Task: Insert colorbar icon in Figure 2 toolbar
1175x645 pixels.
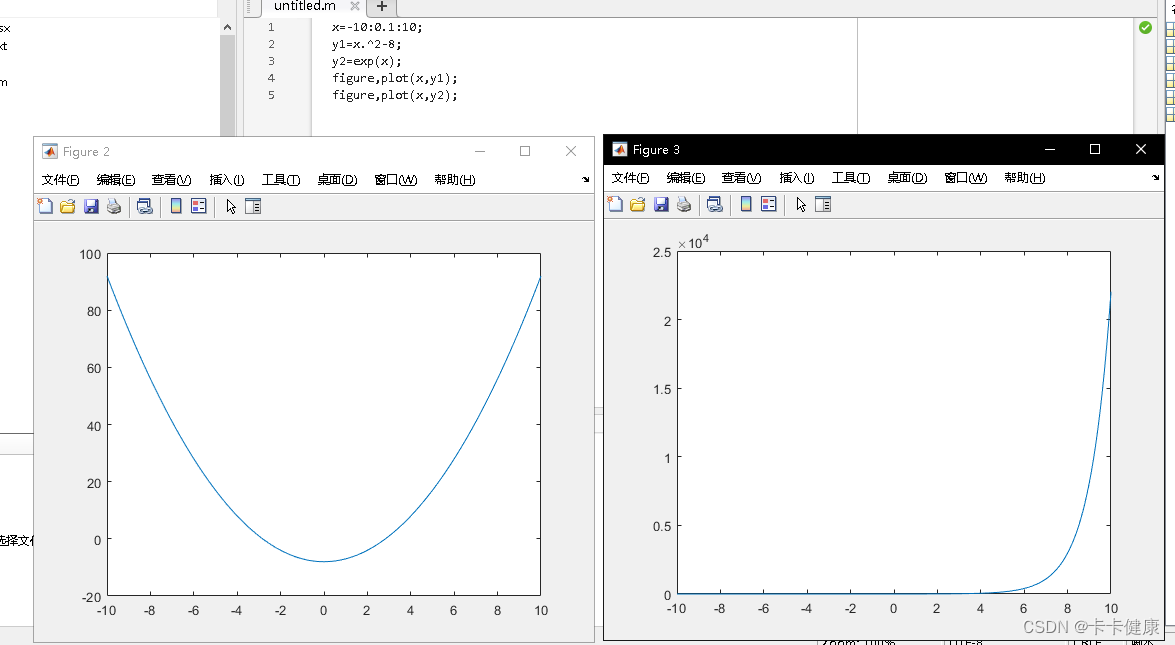Action: coord(176,206)
